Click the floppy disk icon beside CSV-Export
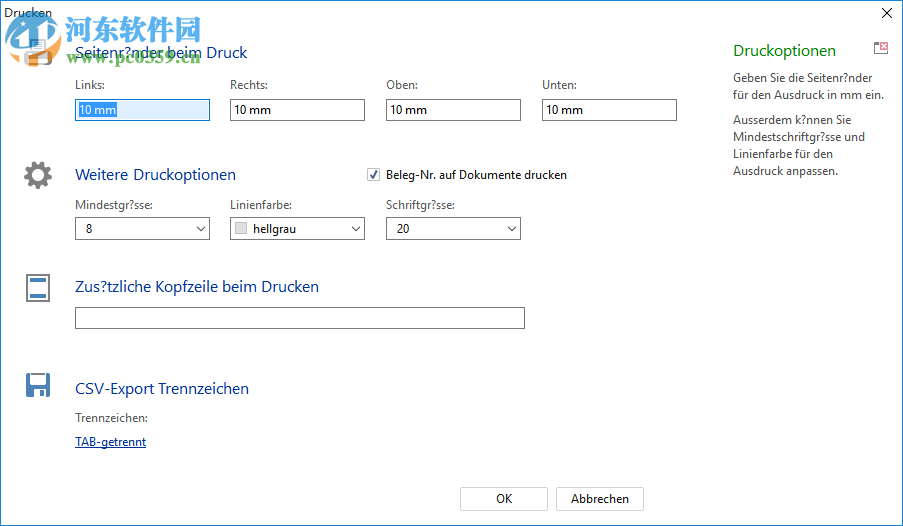The width and height of the screenshot is (903, 526). [38, 386]
